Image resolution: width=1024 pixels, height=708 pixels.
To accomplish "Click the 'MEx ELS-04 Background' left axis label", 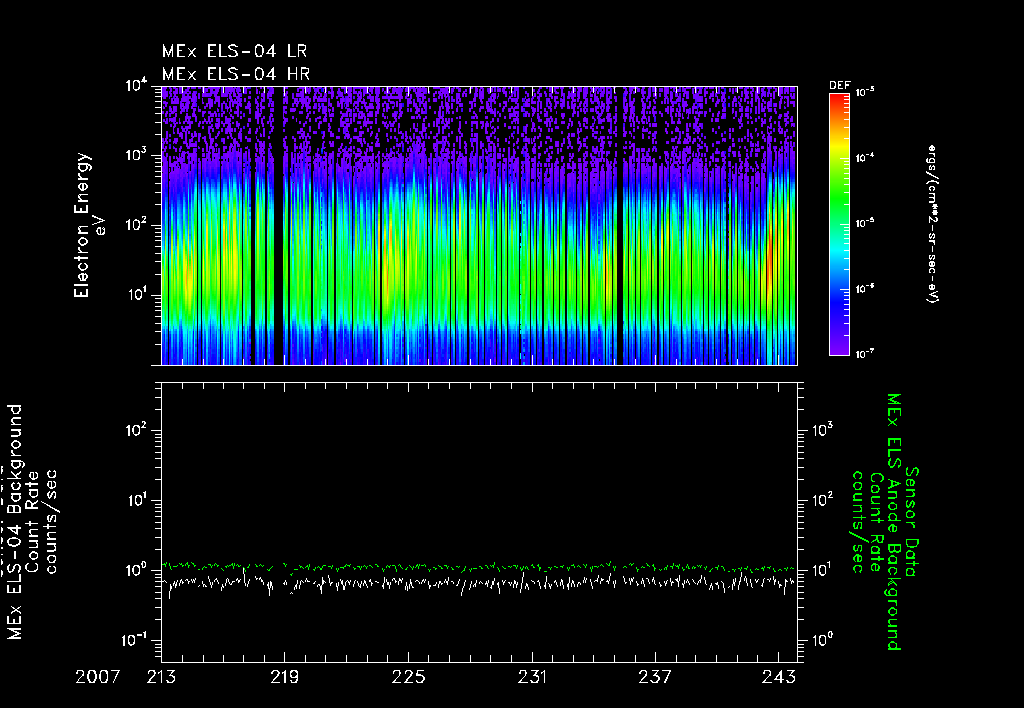I will (15, 522).
